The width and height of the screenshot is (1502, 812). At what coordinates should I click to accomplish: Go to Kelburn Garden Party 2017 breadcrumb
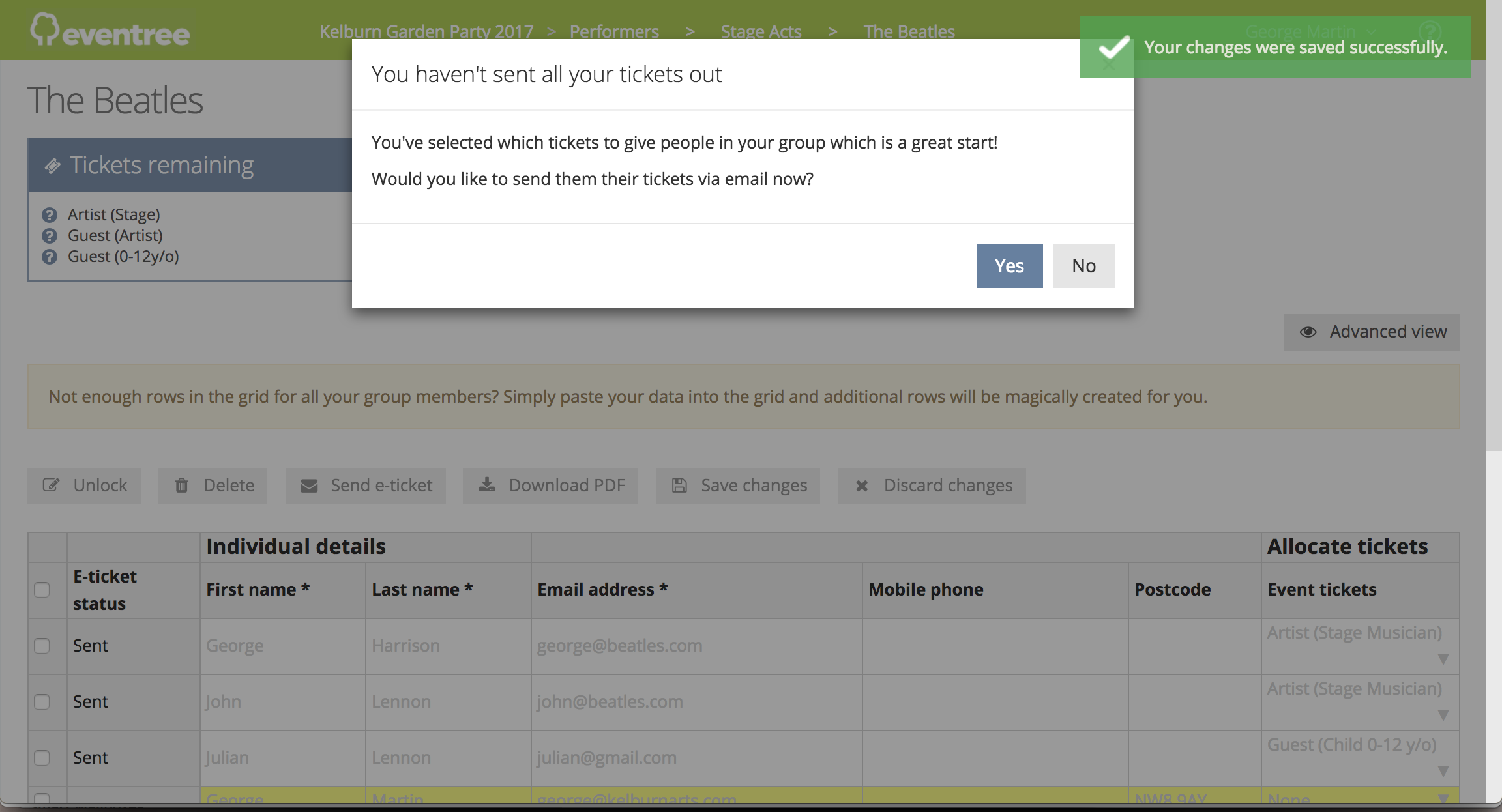(426, 31)
